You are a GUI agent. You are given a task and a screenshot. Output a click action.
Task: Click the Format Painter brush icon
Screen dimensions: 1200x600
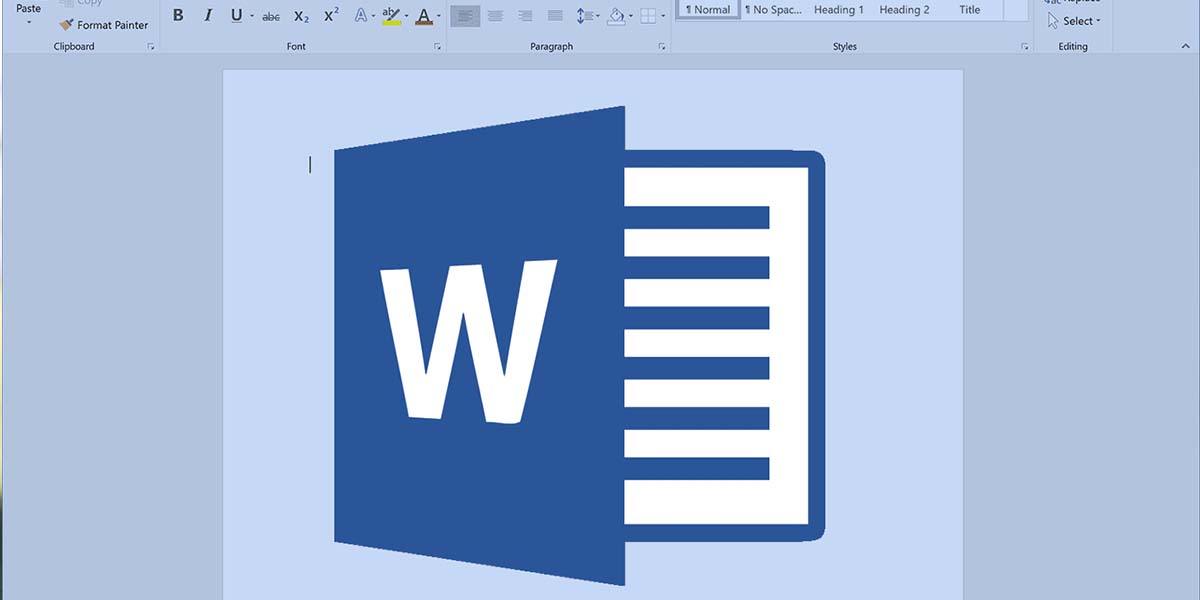[66, 25]
